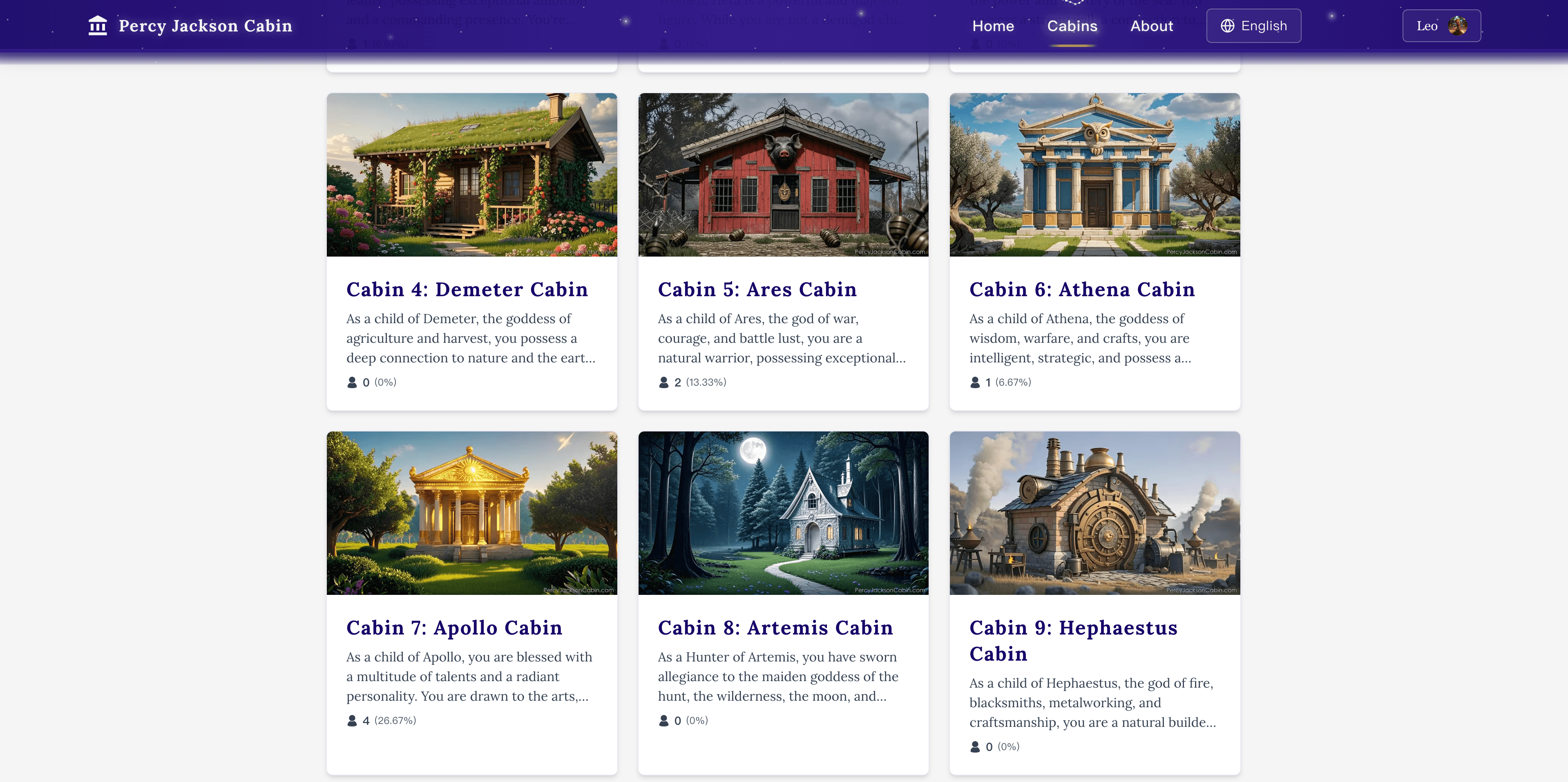Open the About page link
This screenshot has height=782, width=1568.
[1152, 26]
